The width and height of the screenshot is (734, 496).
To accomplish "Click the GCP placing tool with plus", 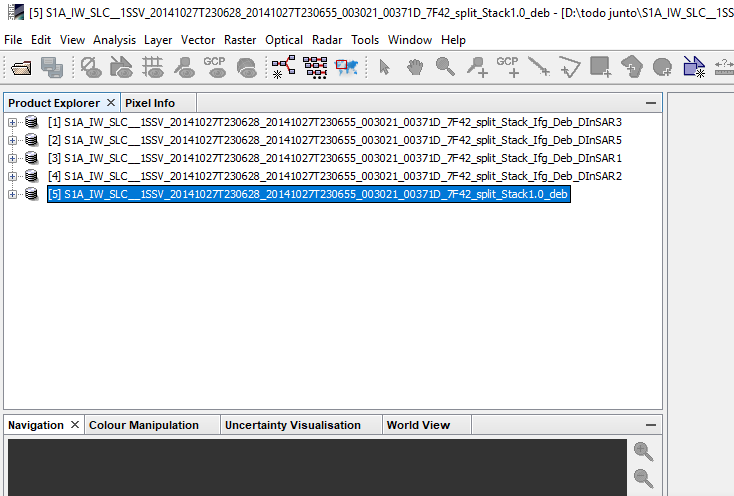I will (507, 67).
